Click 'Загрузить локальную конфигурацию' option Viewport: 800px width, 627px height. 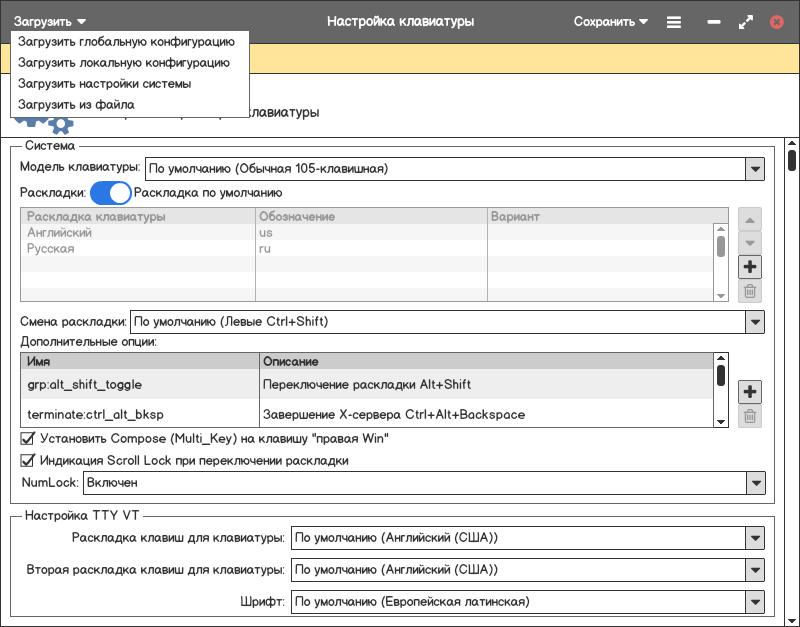124,63
